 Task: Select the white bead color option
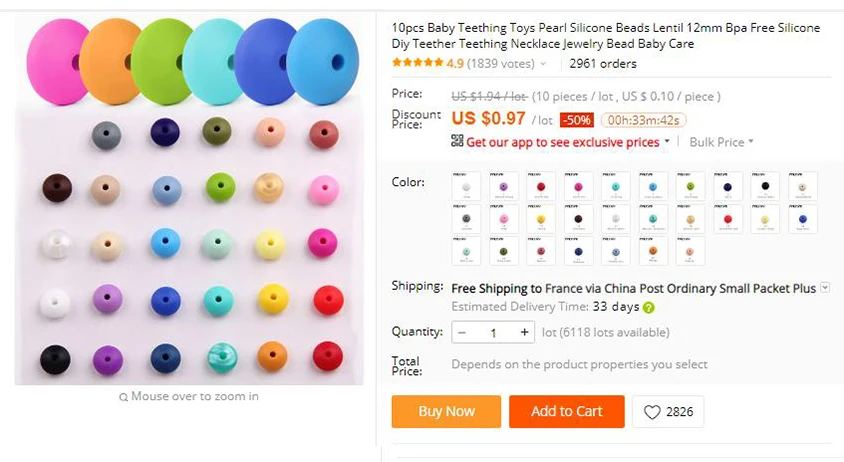467,186
